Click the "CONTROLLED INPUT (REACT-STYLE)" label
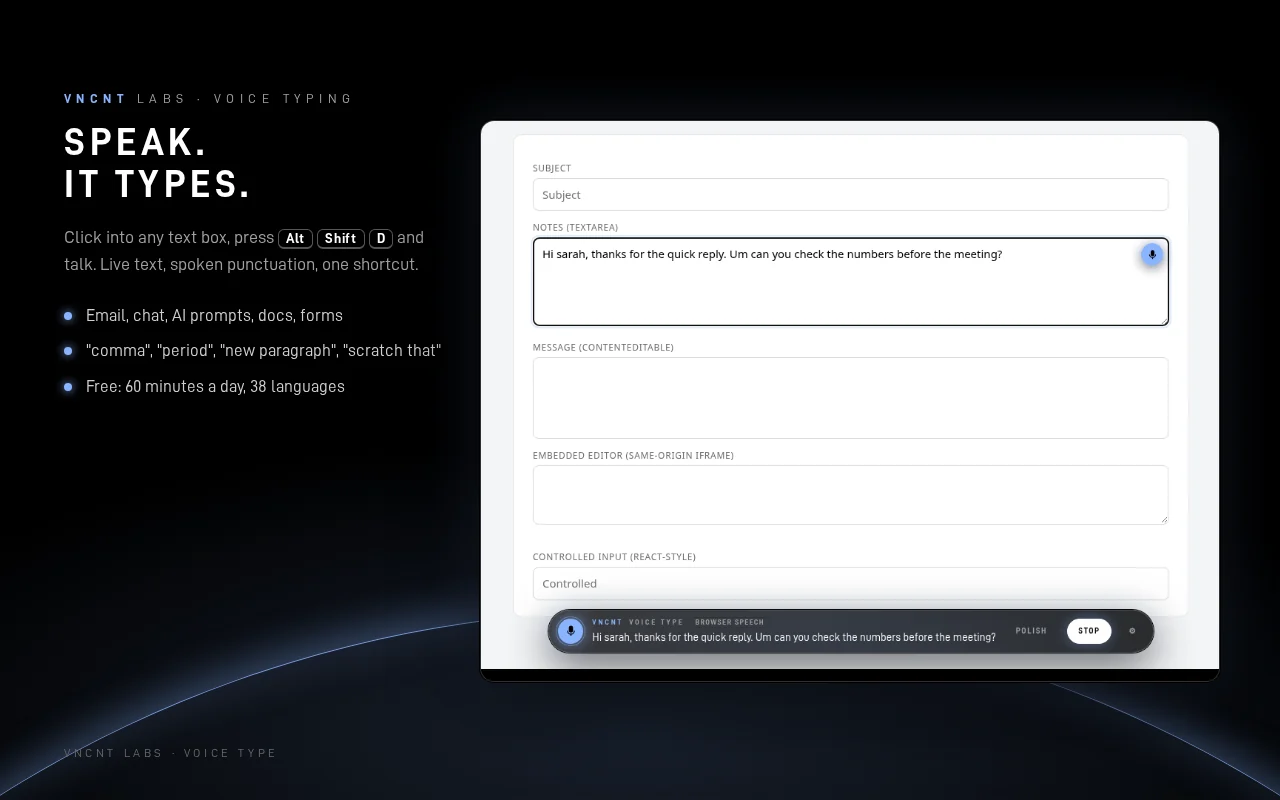This screenshot has height=800, width=1280. [614, 556]
